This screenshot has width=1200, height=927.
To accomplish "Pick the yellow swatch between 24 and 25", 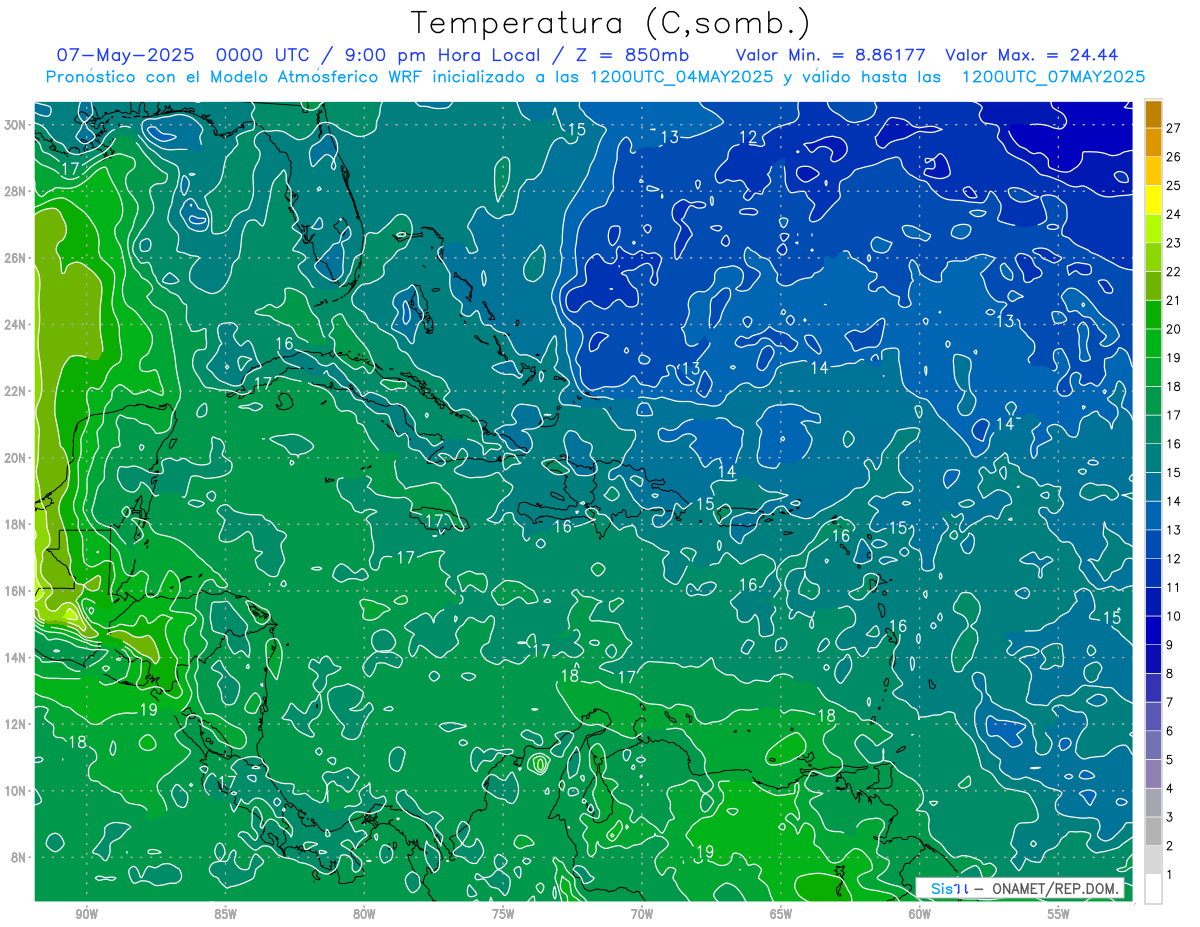I will pos(1153,200).
